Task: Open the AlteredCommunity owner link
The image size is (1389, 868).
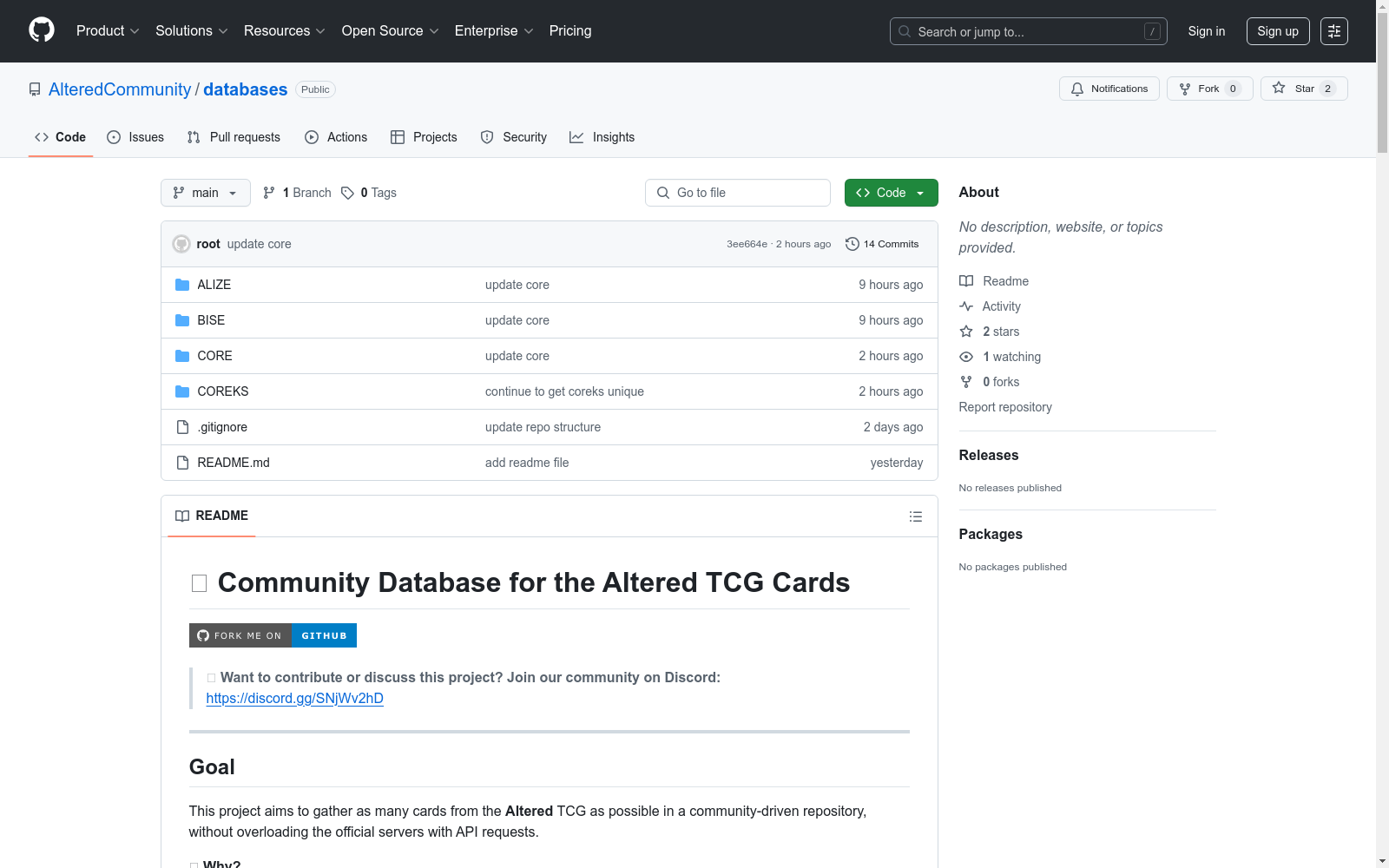Action: tap(120, 89)
